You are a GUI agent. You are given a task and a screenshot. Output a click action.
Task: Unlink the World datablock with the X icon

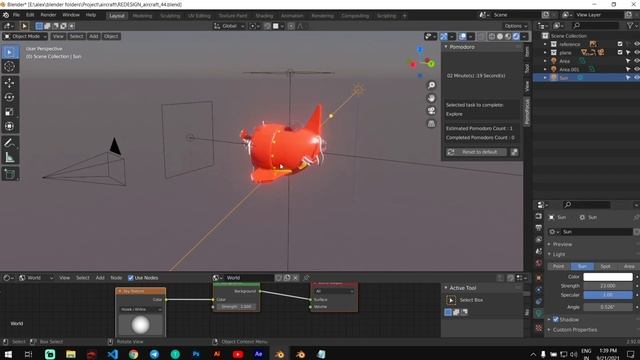pos(296,278)
